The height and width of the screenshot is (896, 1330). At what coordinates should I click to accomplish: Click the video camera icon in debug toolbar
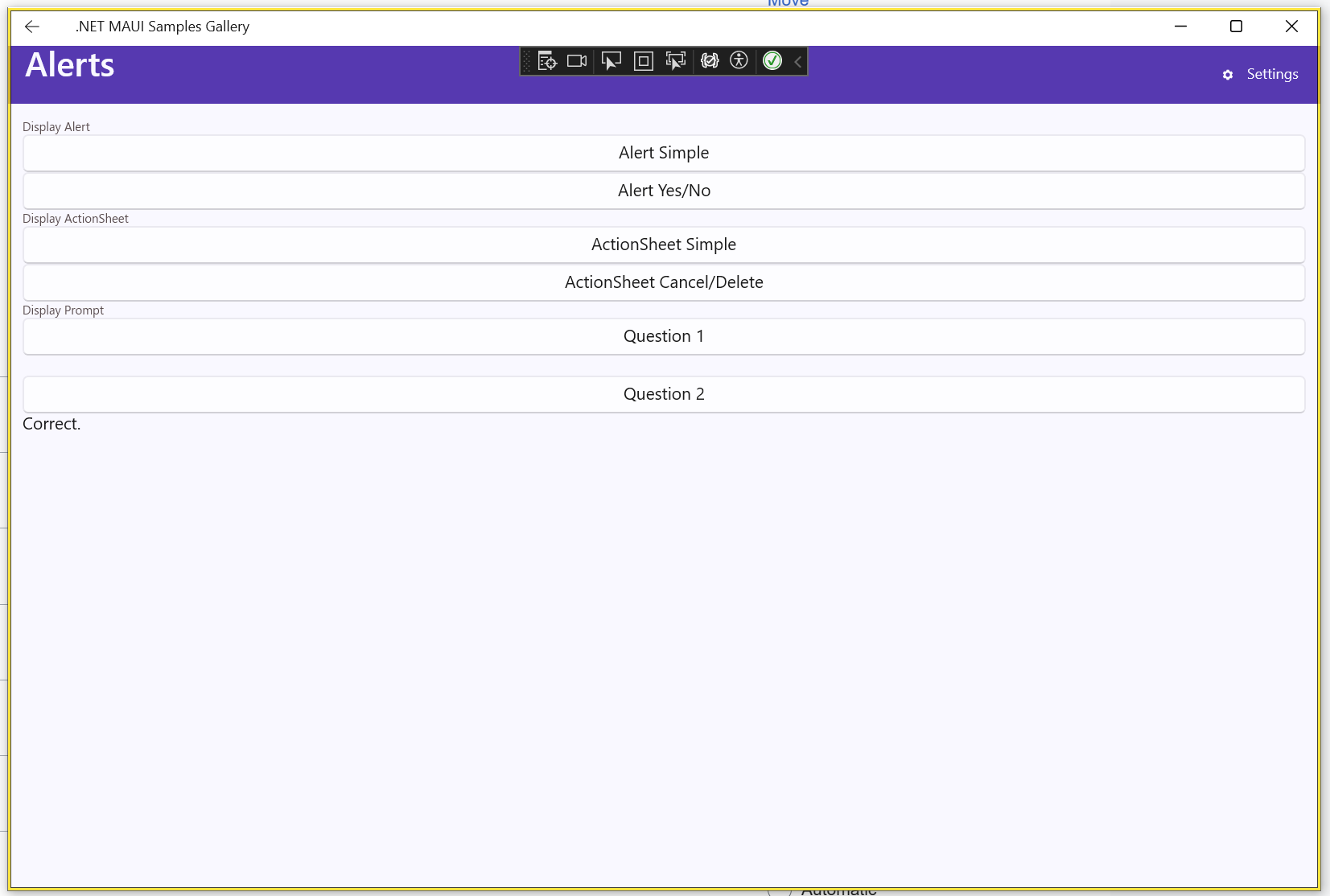click(577, 61)
